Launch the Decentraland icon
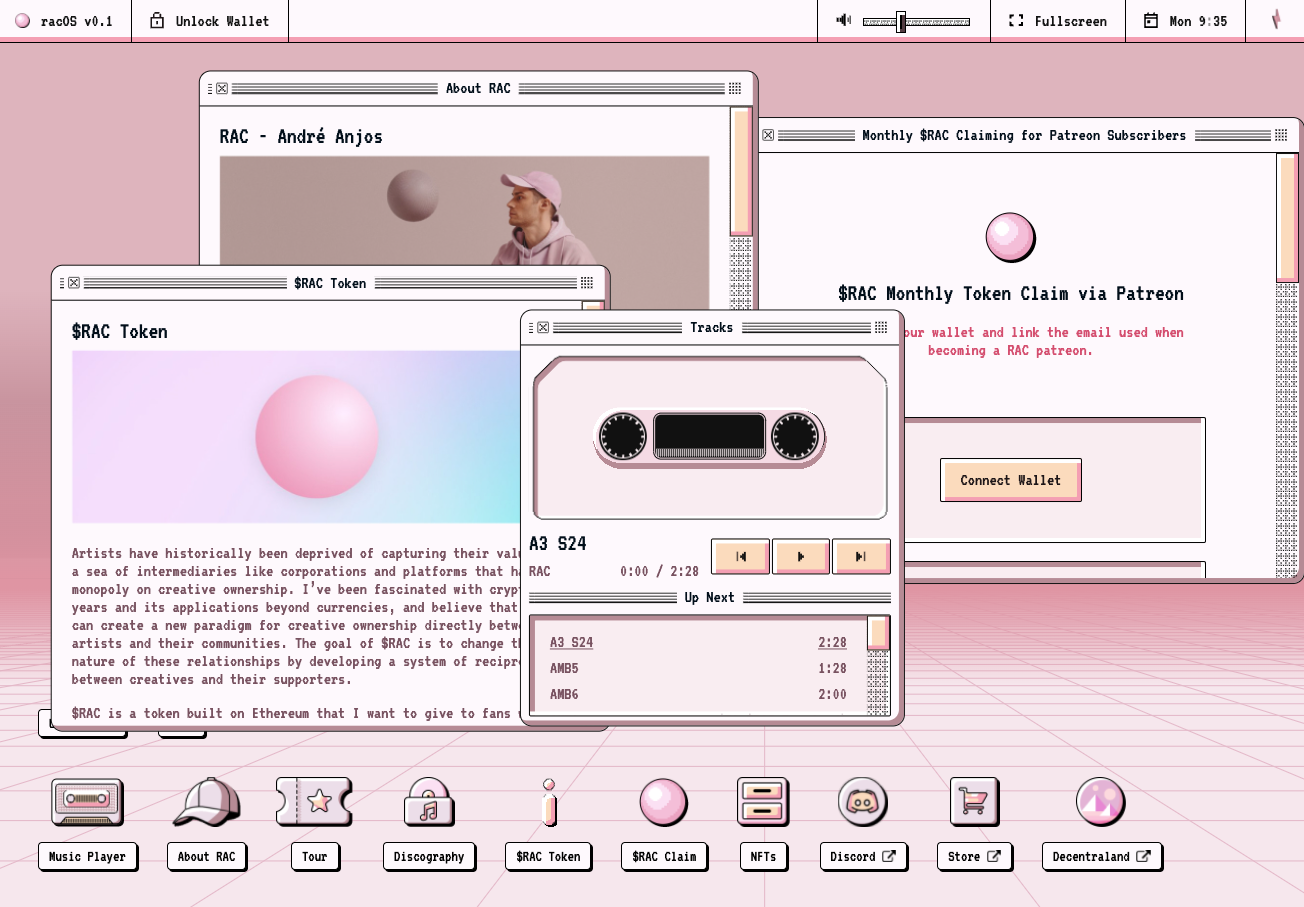This screenshot has width=1304, height=907. pos(1101,802)
